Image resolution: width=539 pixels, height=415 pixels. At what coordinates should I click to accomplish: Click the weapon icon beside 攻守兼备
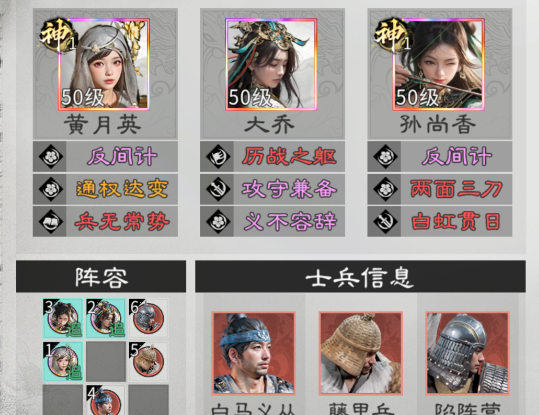[218, 189]
